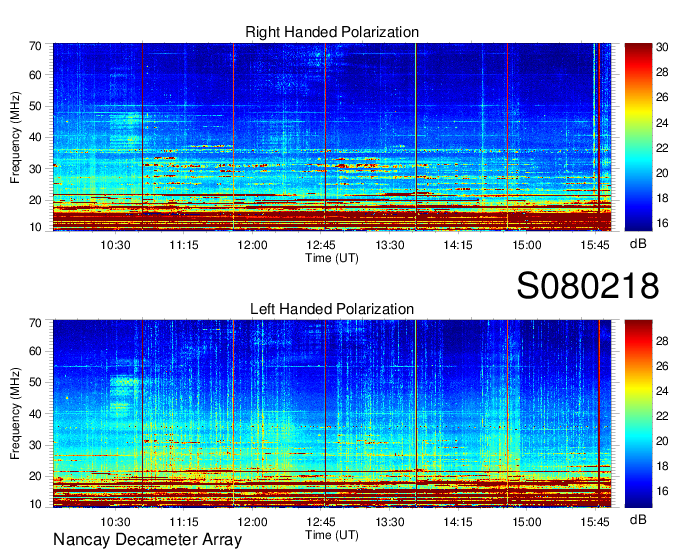Click Frequency (MHz) label of Left Handed plot
The width and height of the screenshot is (680, 552).
tap(15, 414)
